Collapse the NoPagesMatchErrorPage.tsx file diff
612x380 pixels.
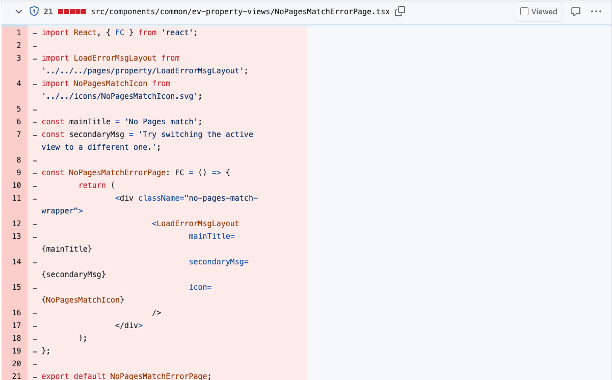pyautogui.click(x=18, y=12)
